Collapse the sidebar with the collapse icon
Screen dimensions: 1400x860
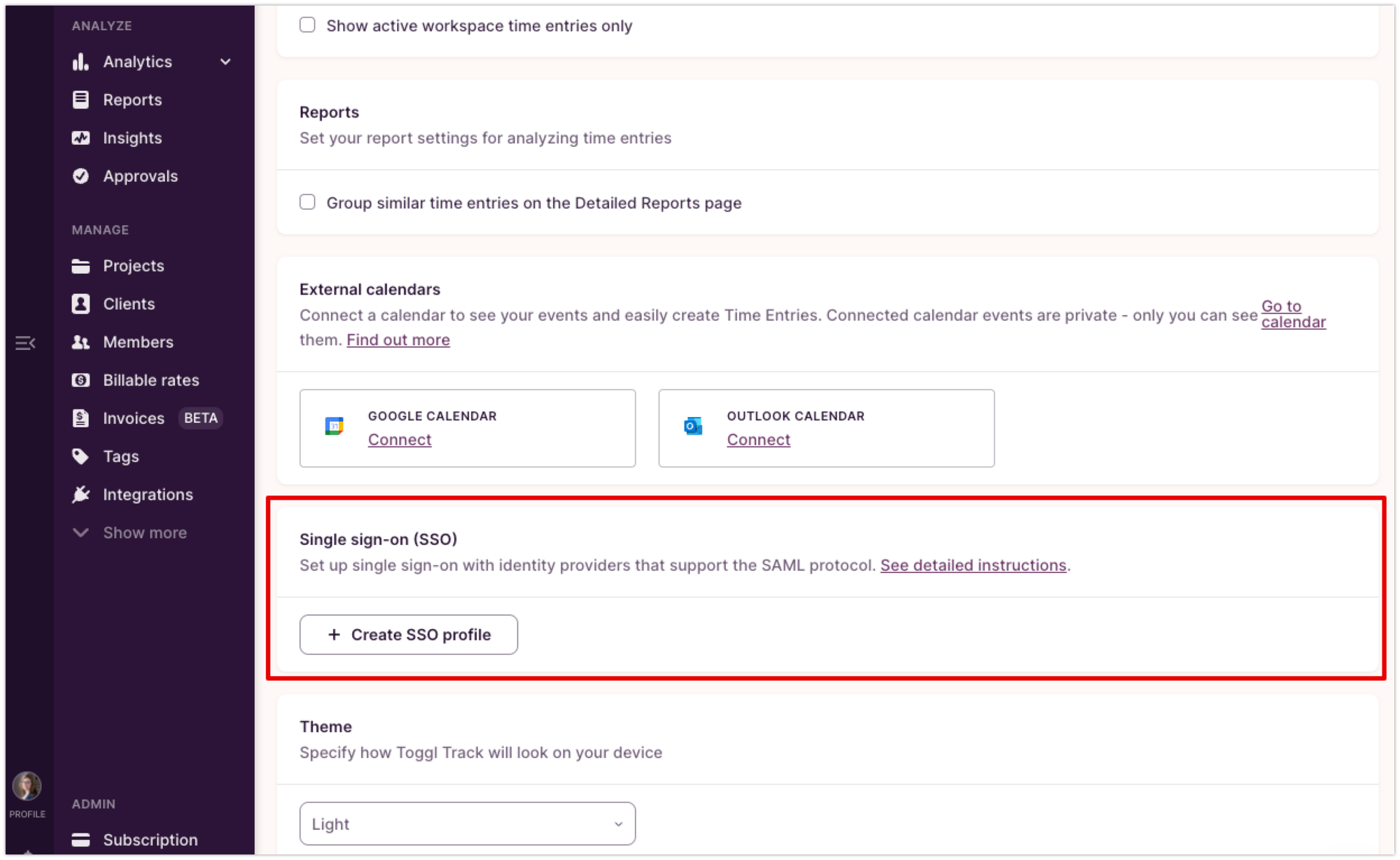[25, 343]
